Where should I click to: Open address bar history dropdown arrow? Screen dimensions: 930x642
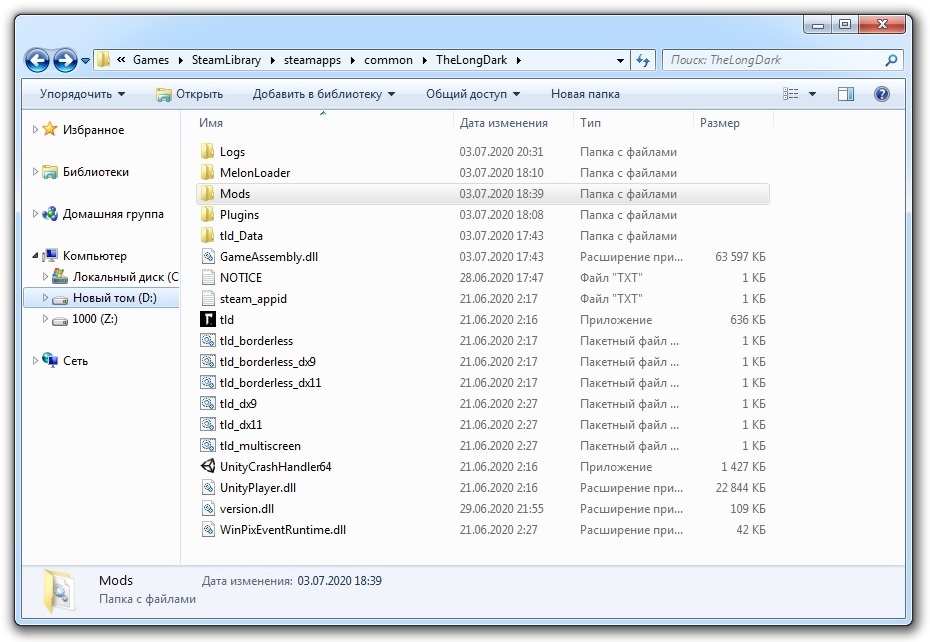pyautogui.click(x=620, y=61)
